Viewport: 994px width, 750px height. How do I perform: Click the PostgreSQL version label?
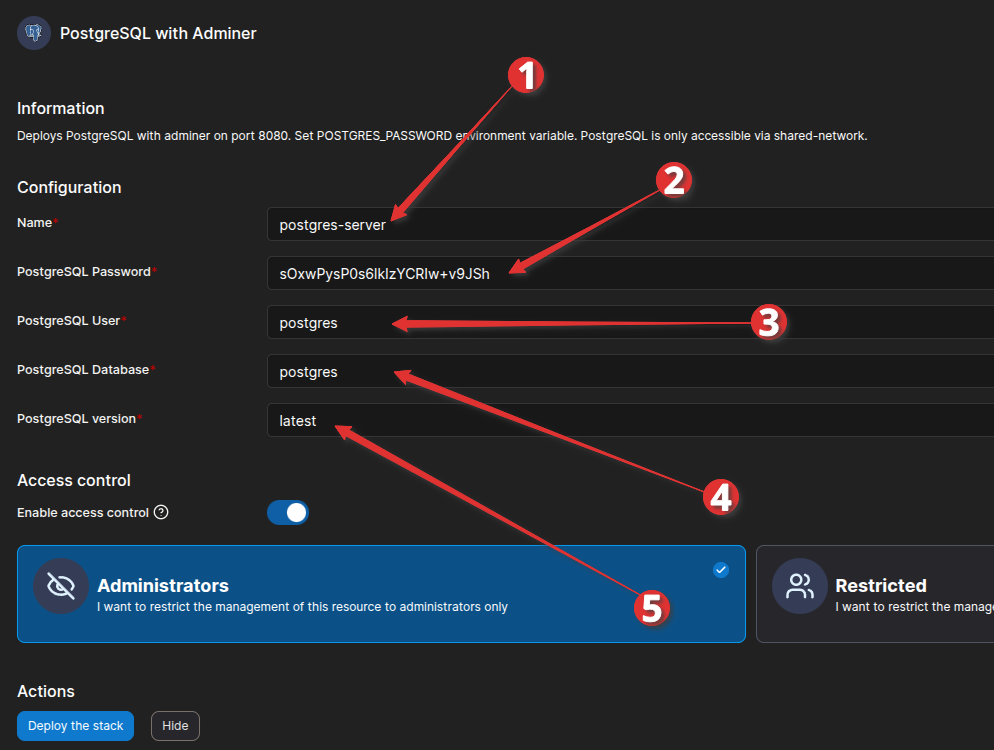(76, 418)
